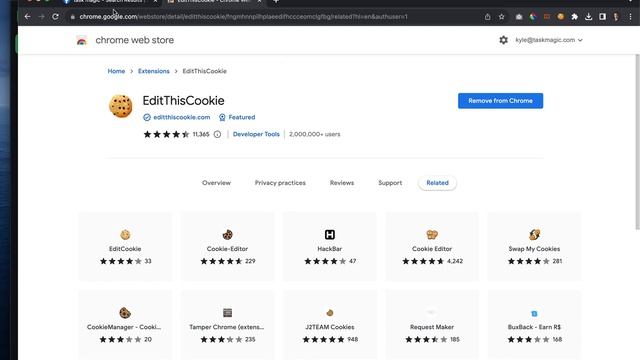Switch to the Privacy practices tab
This screenshot has width=640, height=360.
coord(280,183)
